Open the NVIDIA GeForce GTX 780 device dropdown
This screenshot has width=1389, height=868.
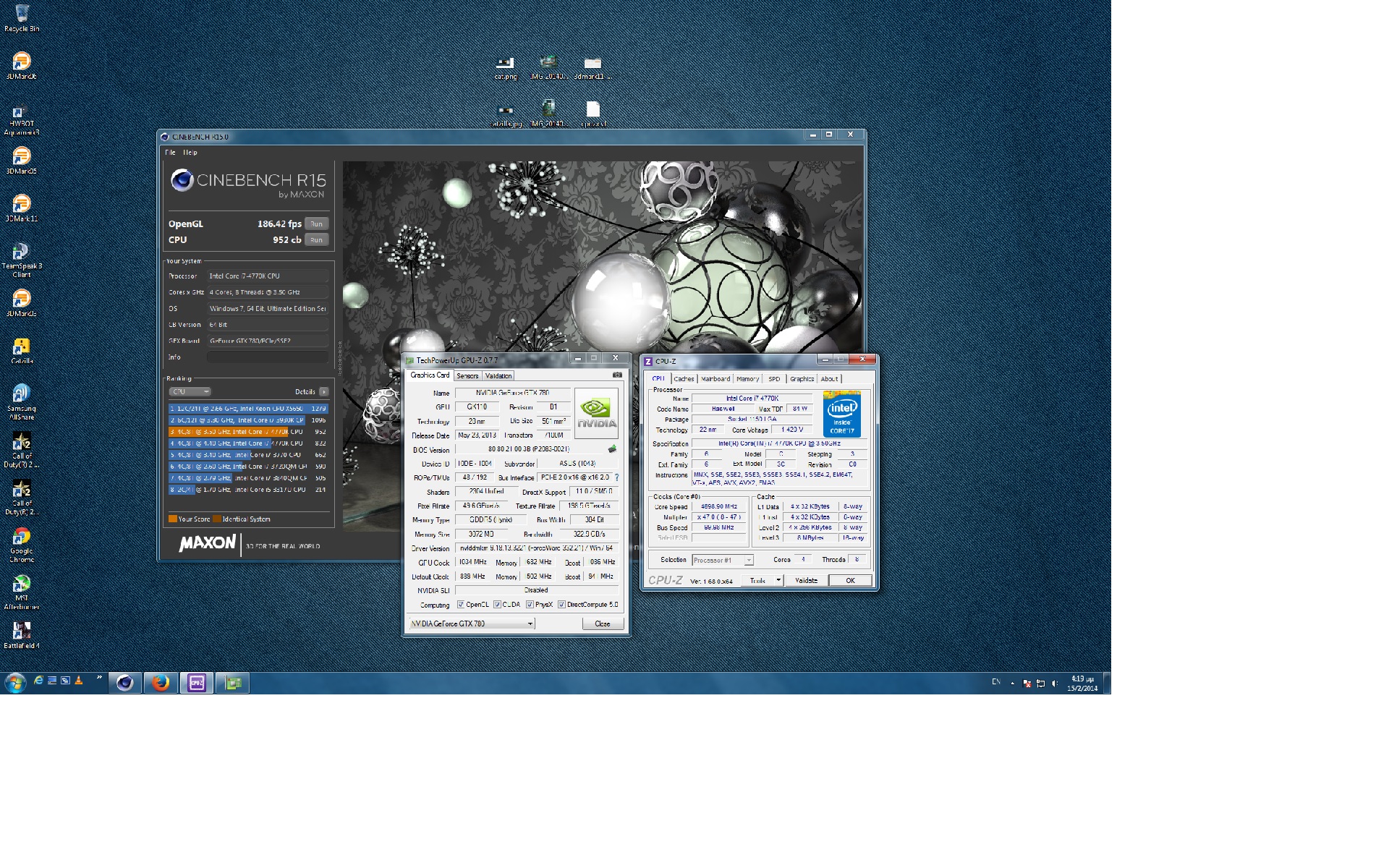point(471,624)
